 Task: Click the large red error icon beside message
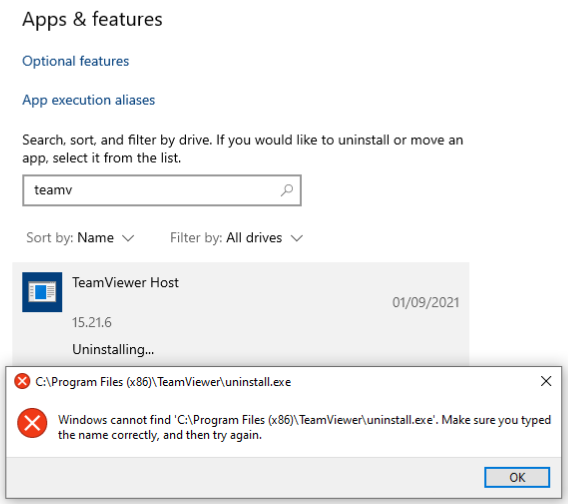pyautogui.click(x=32, y=423)
